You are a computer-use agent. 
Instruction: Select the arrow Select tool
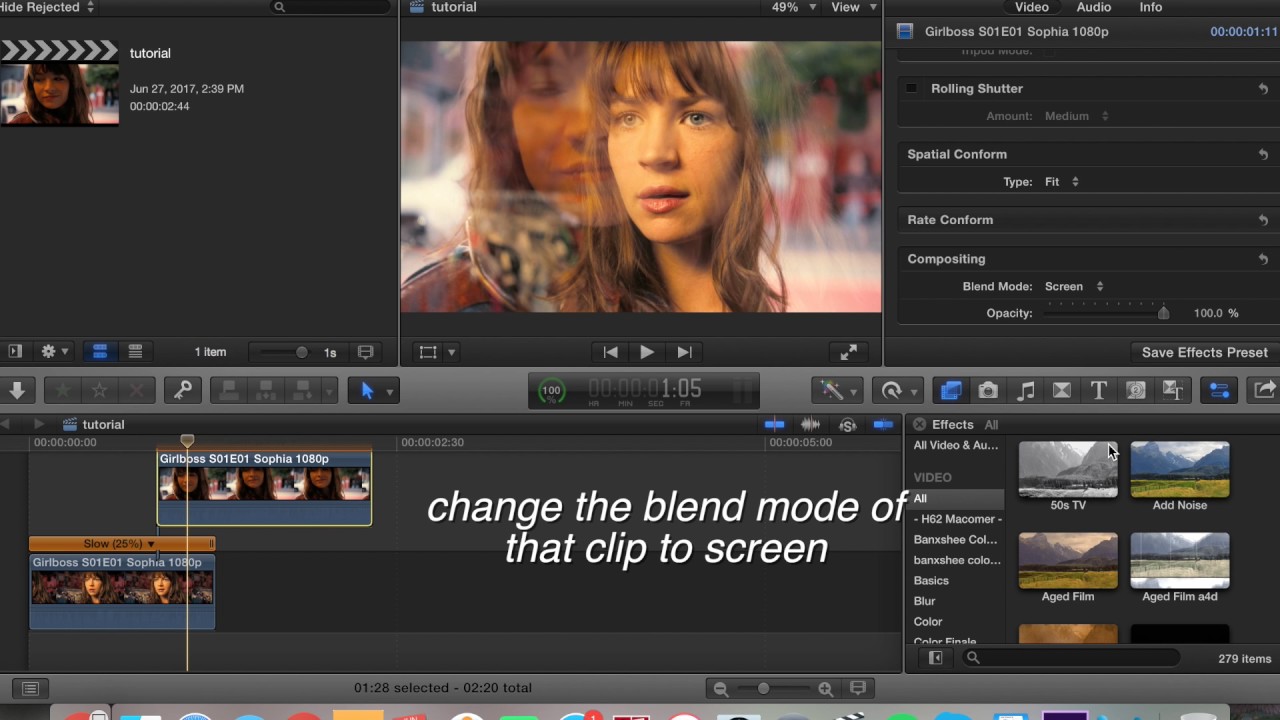pos(366,391)
